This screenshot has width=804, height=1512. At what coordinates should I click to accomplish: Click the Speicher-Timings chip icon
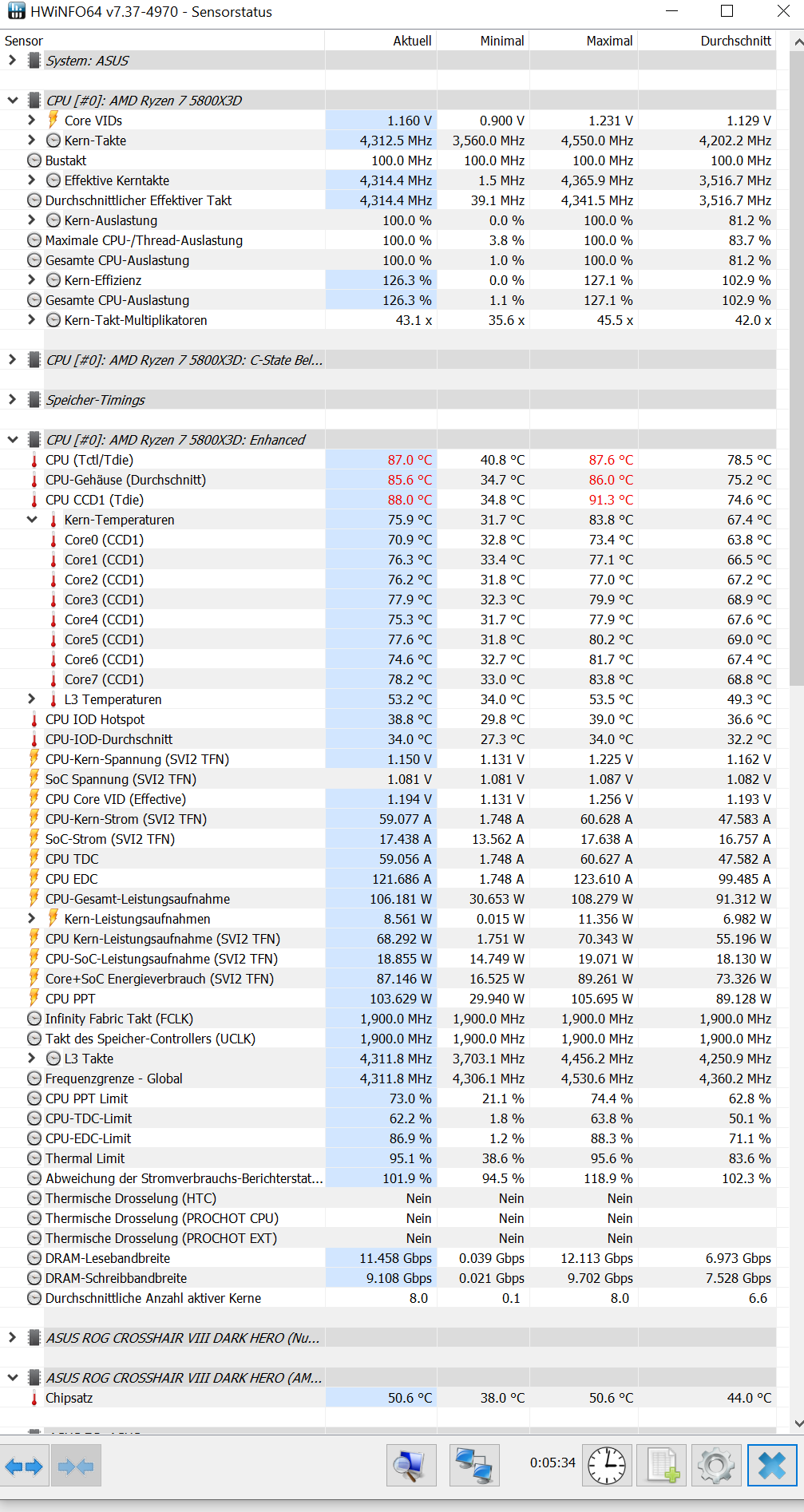click(34, 400)
